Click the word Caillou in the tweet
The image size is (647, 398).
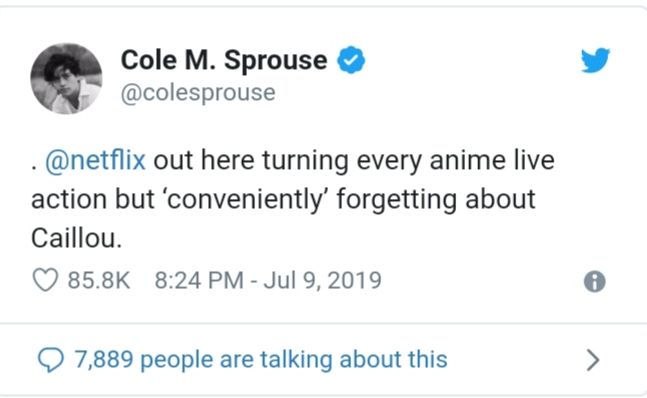tap(74, 239)
